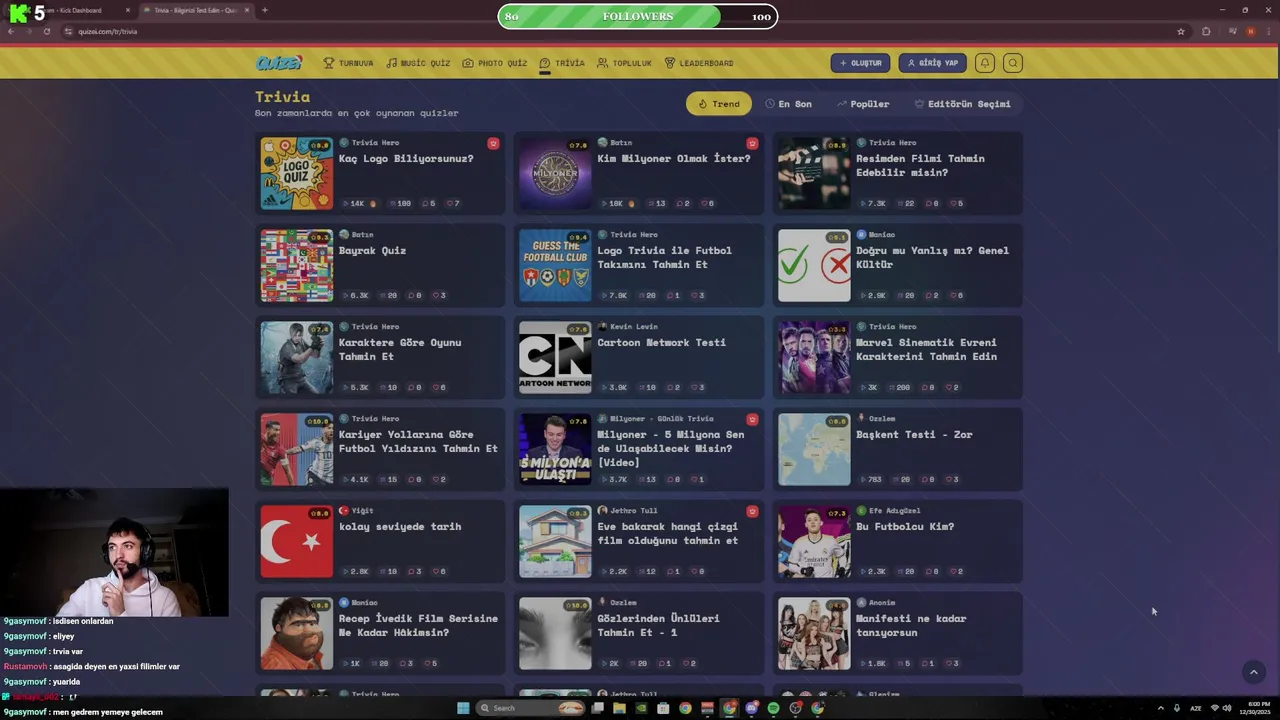The image size is (1280, 720).
Task: Open the Recep İvedik quiz thumbnail
Action: pyautogui.click(x=297, y=633)
